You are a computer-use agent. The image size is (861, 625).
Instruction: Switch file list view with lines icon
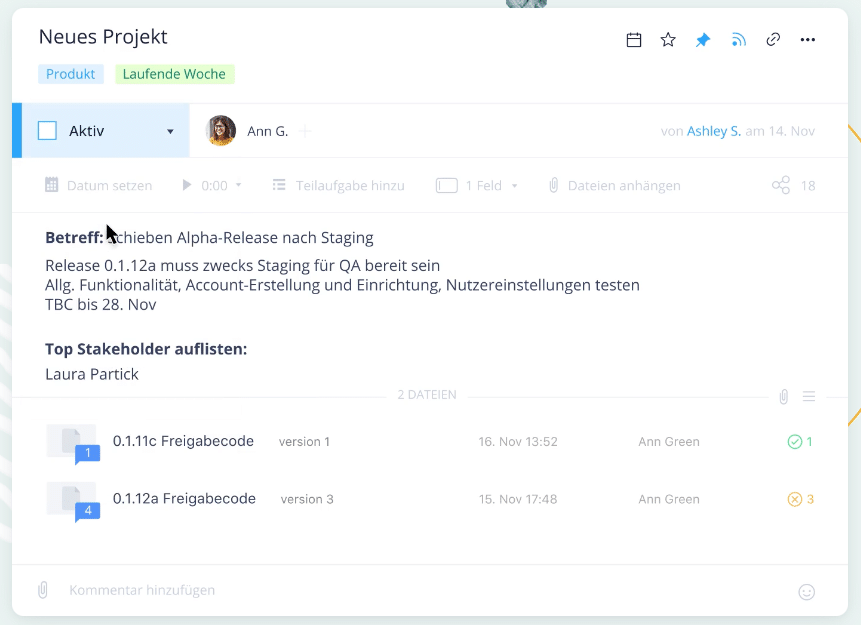click(x=809, y=396)
